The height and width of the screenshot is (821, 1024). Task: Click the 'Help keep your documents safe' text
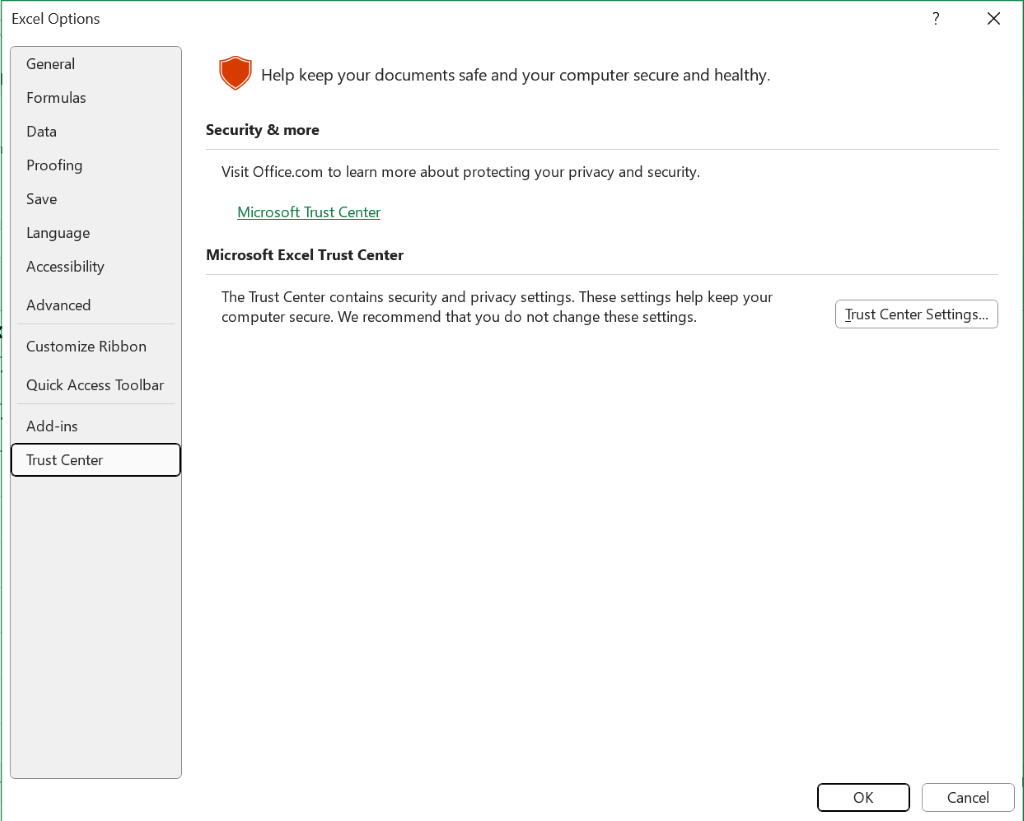click(515, 75)
